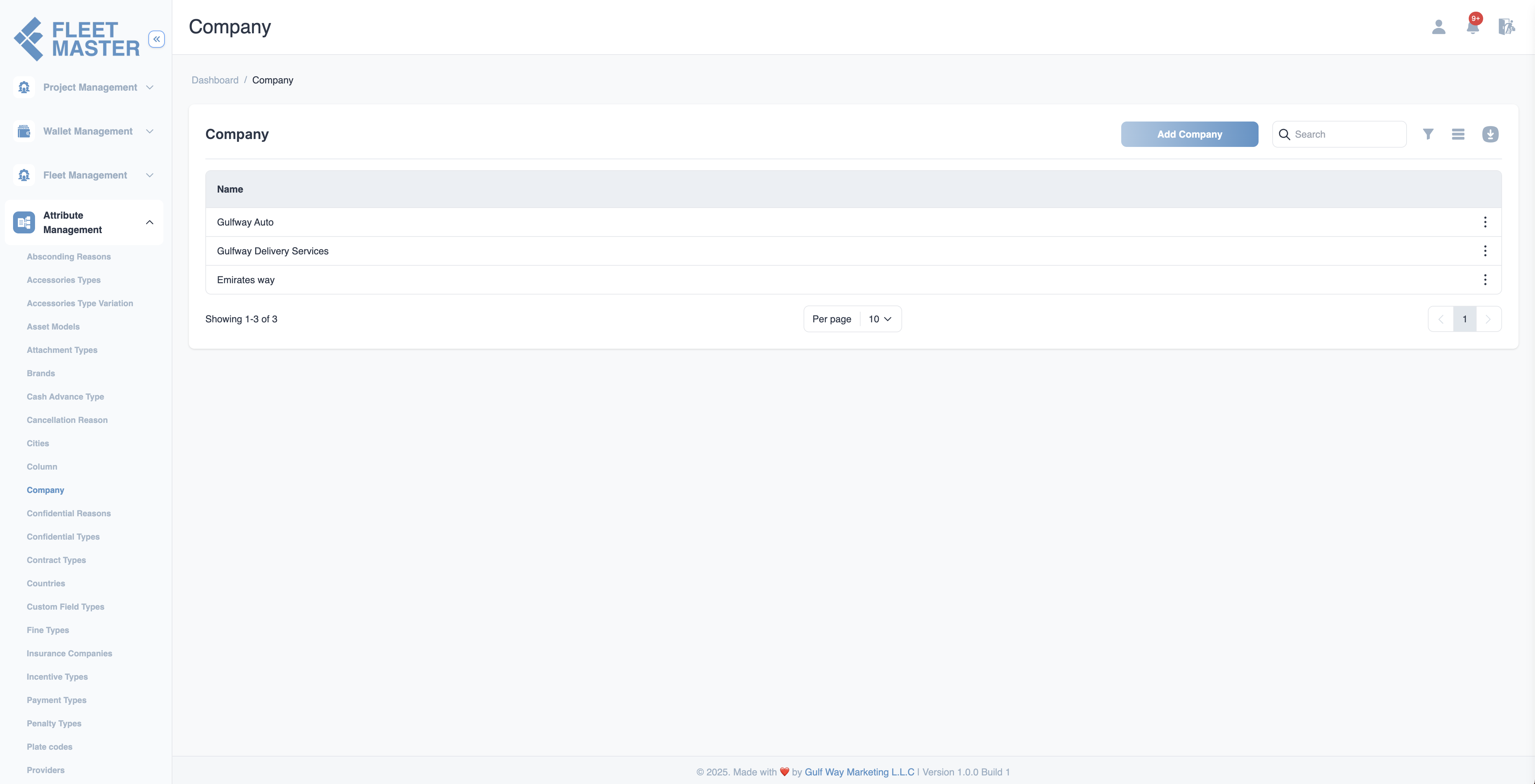Viewport: 1535px width, 784px height.
Task: Open the user profile icon
Action: point(1439,27)
